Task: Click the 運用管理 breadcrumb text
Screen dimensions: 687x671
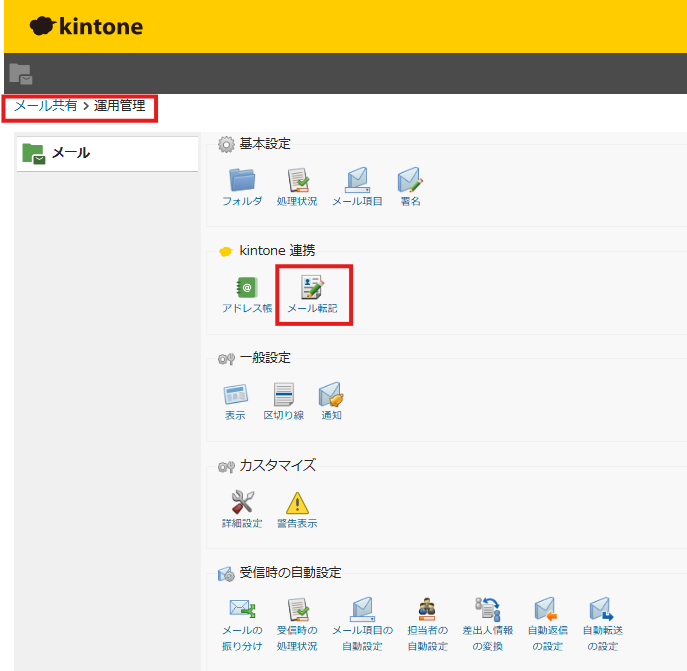Action: coord(120,106)
